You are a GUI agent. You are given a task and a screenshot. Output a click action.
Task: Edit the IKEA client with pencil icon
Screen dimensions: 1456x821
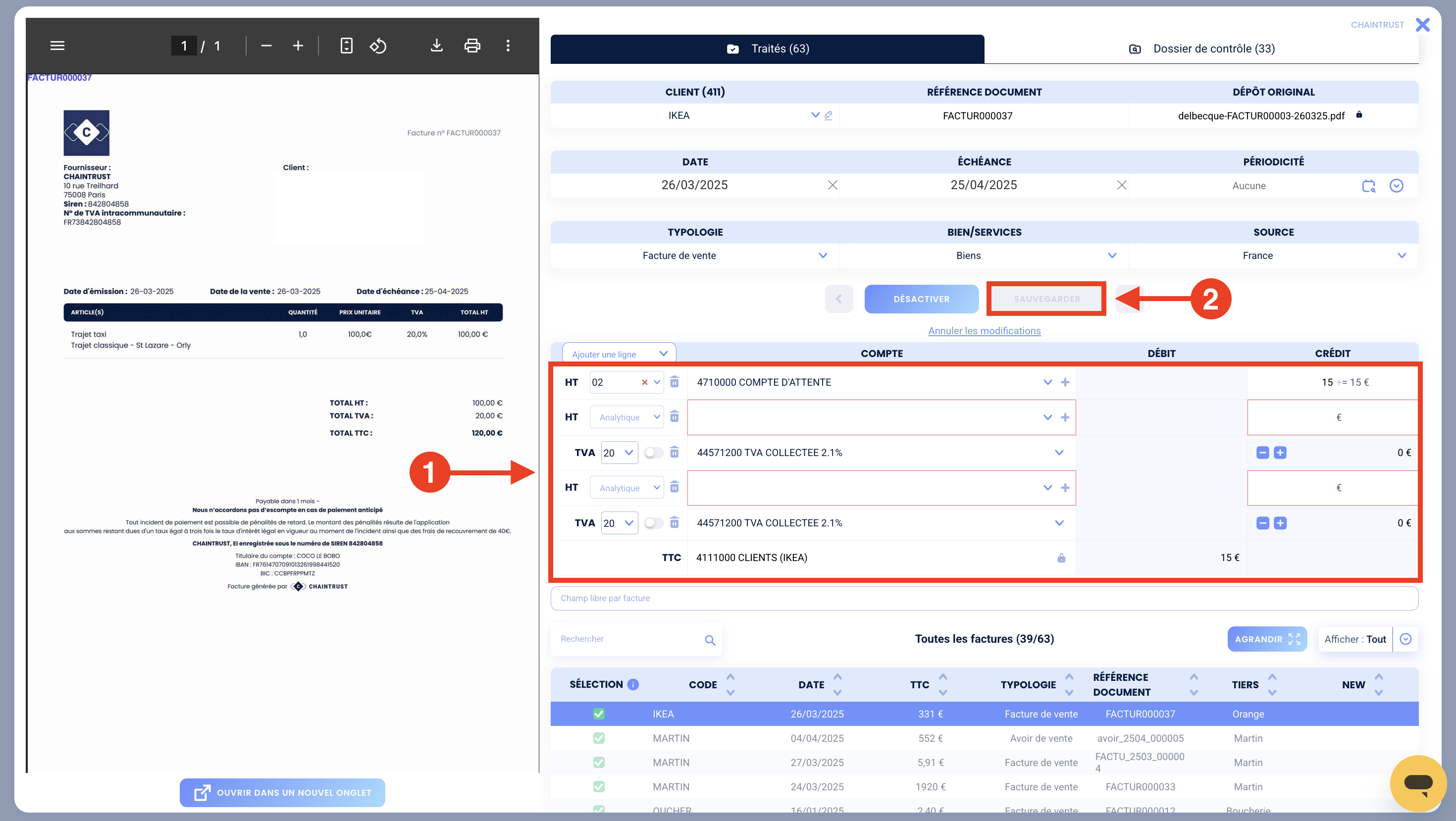pos(828,115)
